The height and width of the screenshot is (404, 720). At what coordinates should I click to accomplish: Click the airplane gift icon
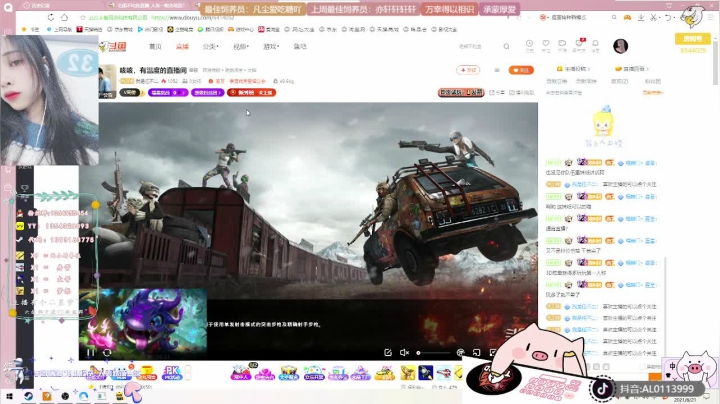(x=443, y=373)
